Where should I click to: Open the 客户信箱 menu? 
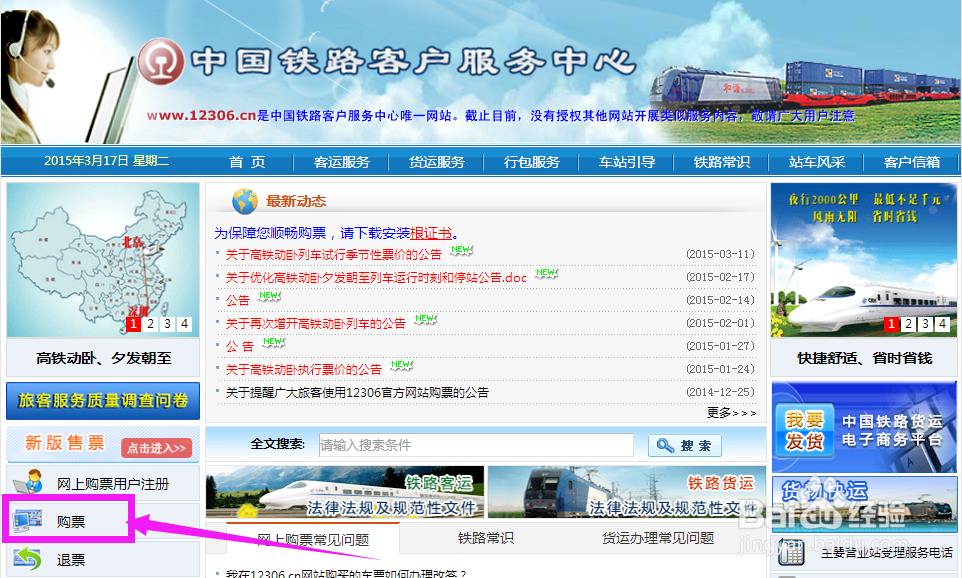(x=912, y=162)
